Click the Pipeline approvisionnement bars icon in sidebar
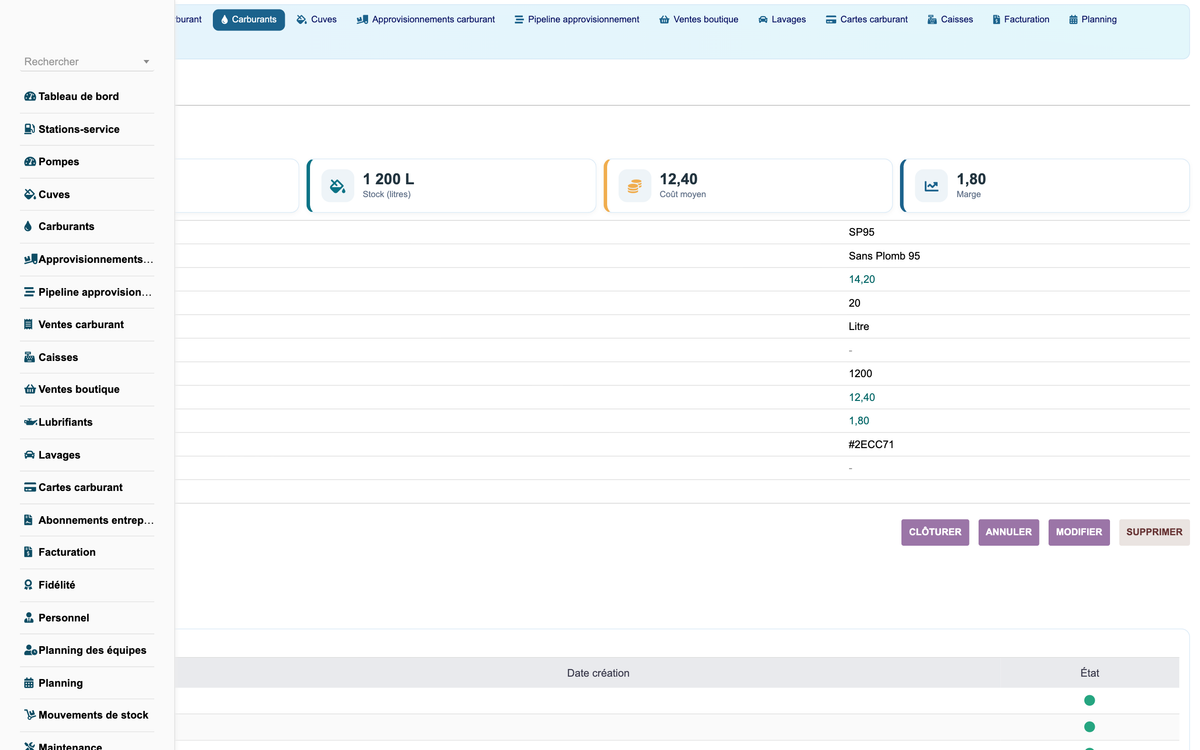 29,292
